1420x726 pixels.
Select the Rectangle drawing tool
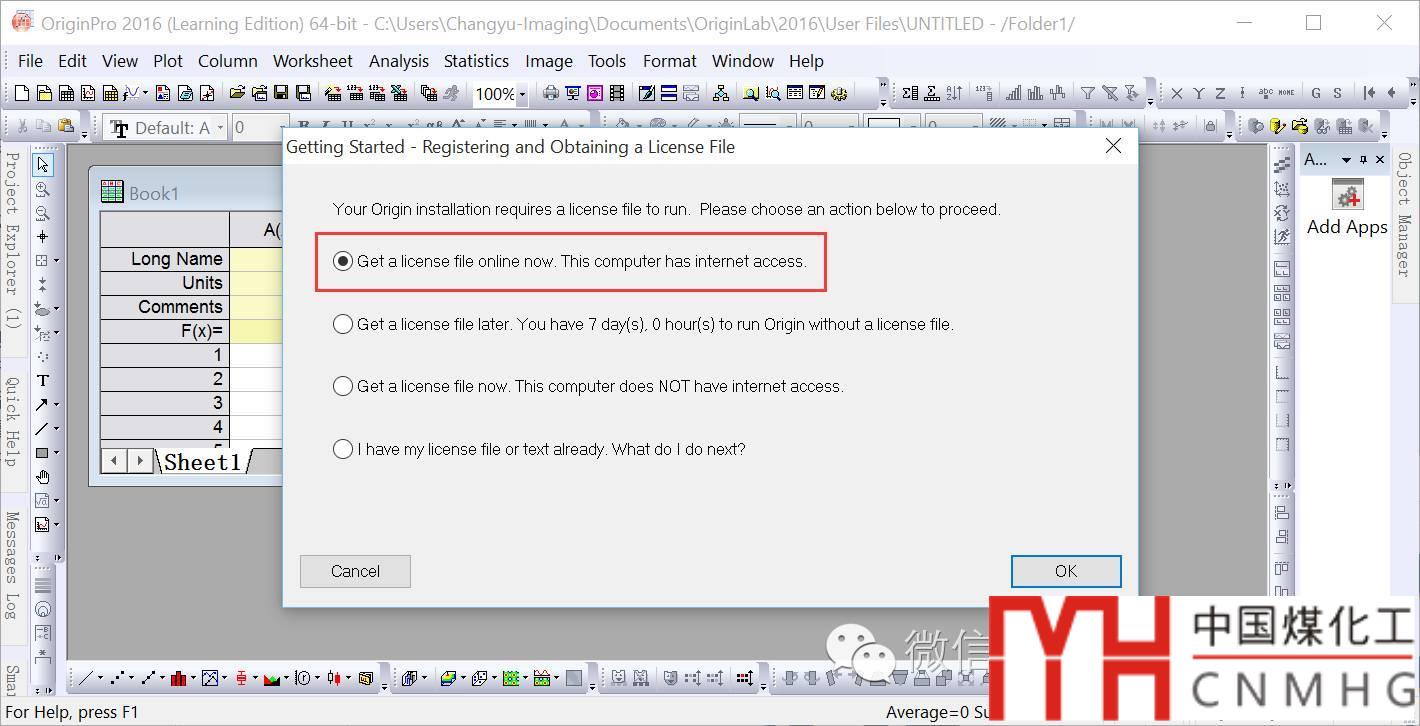point(42,453)
